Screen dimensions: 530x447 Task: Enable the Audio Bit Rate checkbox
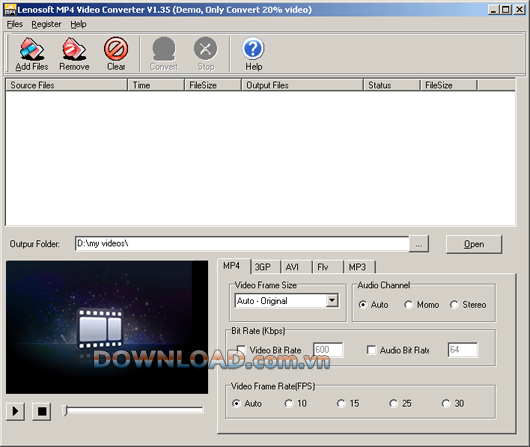[371, 350]
